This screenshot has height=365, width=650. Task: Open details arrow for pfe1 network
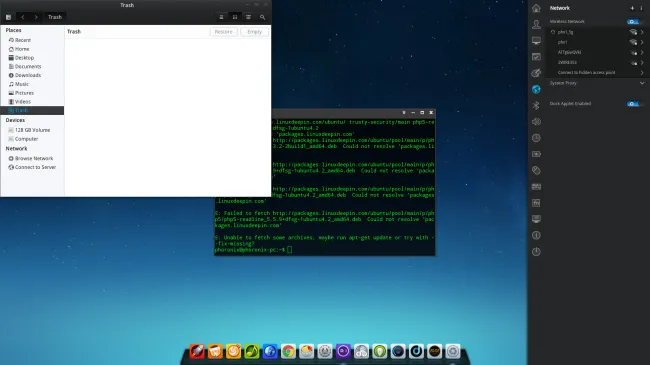pos(642,42)
